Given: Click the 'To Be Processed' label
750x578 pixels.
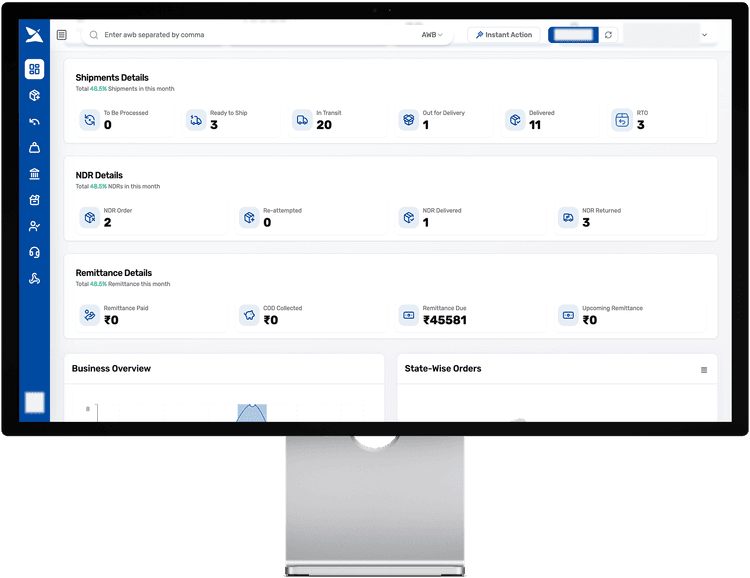Looking at the screenshot, I should 126,113.
